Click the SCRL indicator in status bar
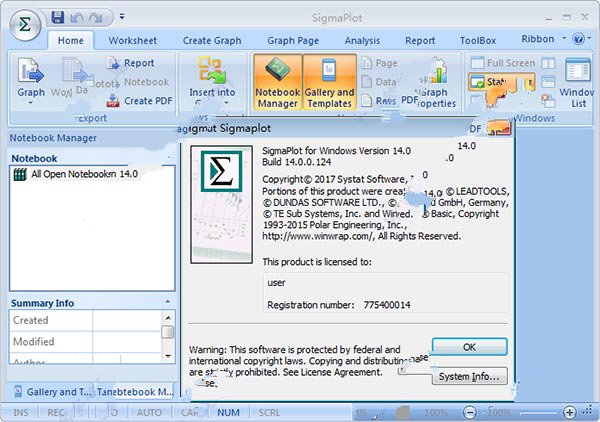Image resolution: width=600 pixels, height=422 pixels. 269,413
